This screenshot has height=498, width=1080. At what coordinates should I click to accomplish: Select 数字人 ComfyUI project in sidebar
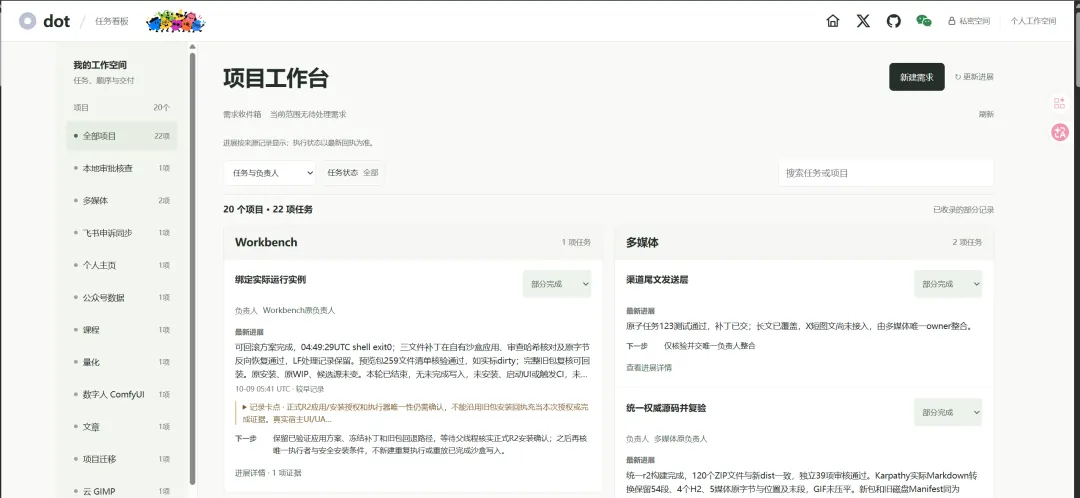(122, 395)
